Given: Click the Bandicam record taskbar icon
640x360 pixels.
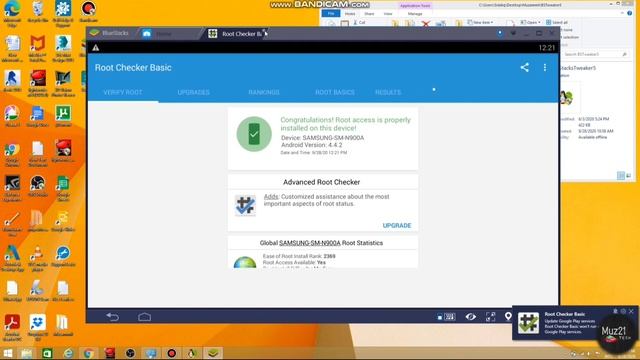Looking at the screenshot, I should click(x=172, y=353).
